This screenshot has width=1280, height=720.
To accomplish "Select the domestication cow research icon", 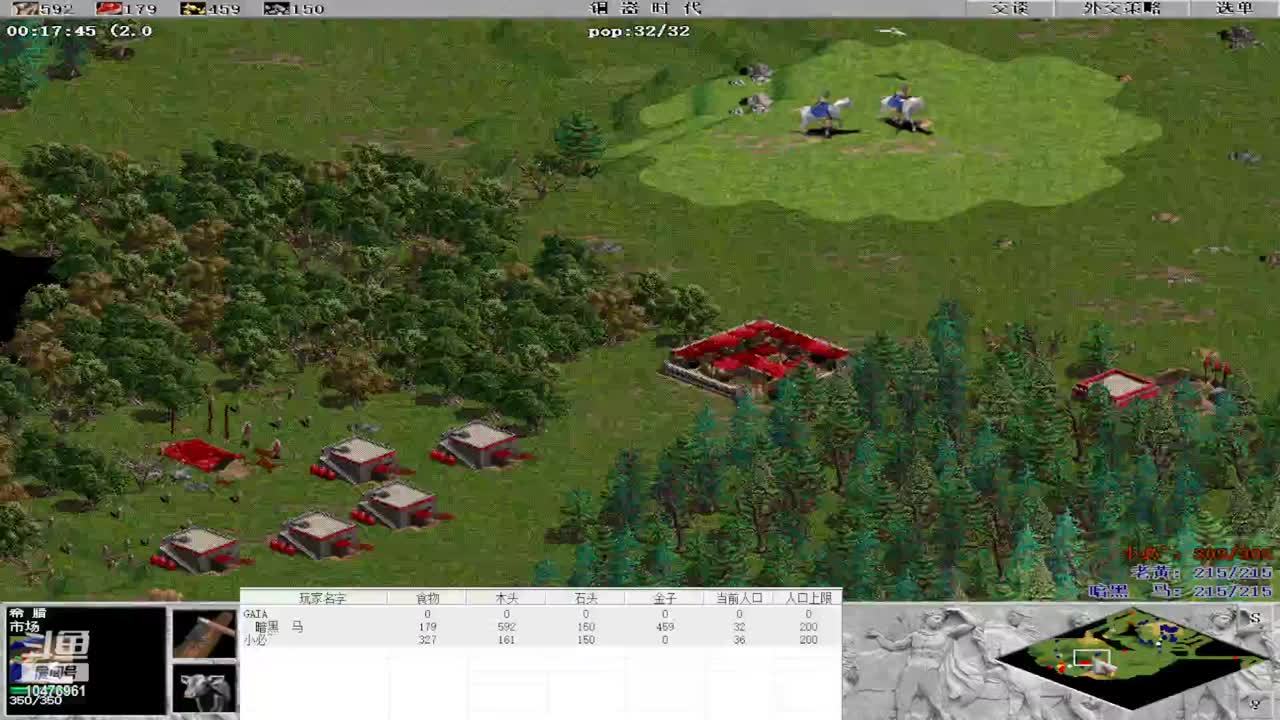I will click(204, 689).
